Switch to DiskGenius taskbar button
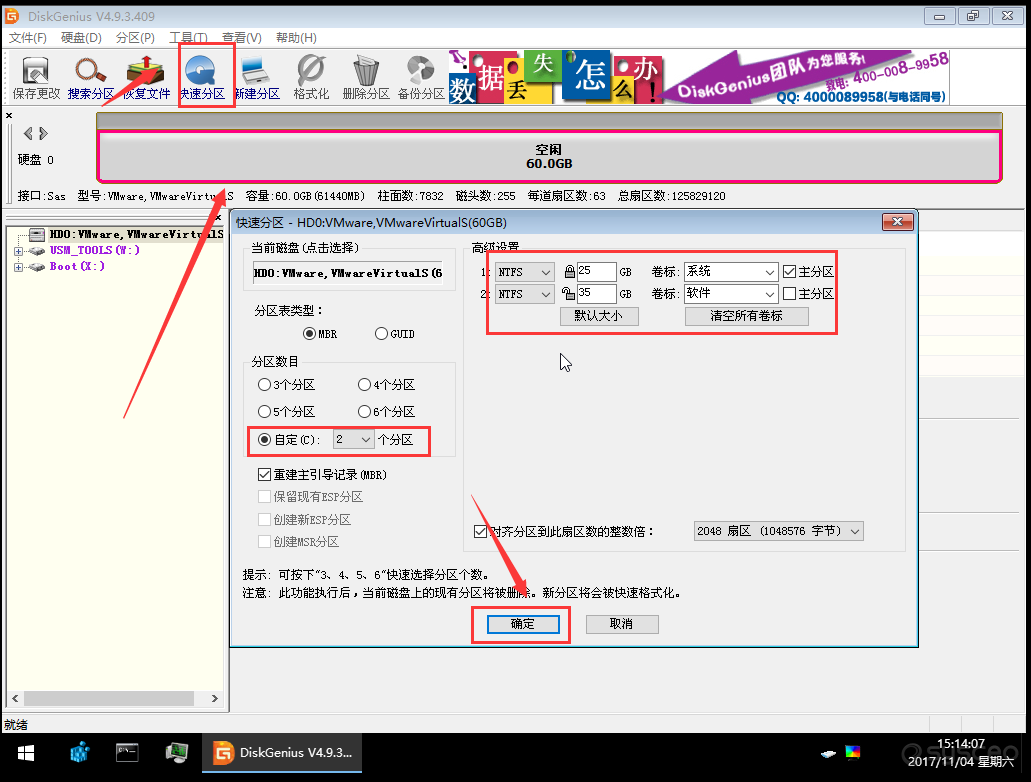This screenshot has height=782, width=1031. pyautogui.click(x=283, y=753)
